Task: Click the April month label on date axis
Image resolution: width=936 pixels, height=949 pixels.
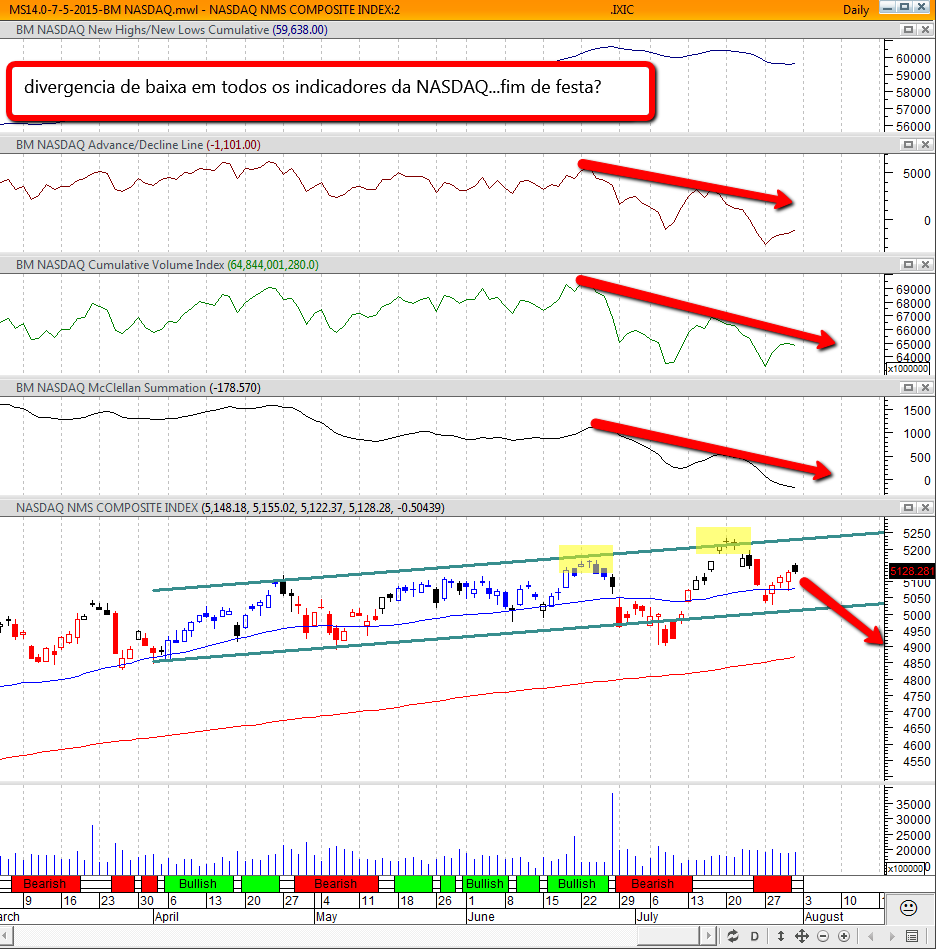Action: tap(166, 916)
